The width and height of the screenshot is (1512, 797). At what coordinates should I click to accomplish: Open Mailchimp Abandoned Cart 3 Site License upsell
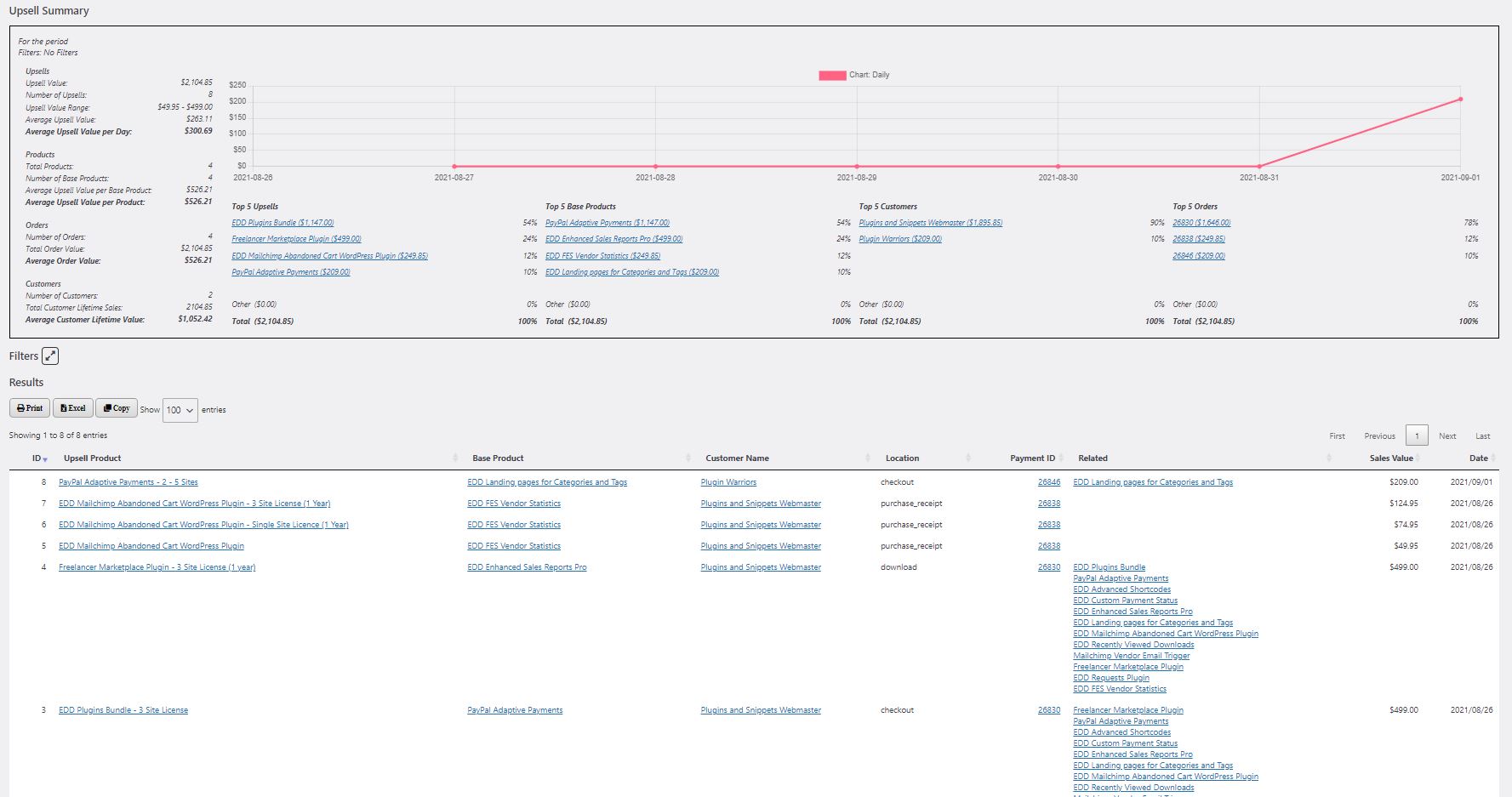(194, 504)
